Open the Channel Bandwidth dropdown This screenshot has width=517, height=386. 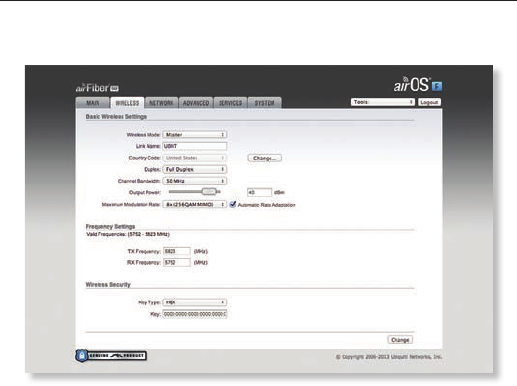click(x=195, y=181)
